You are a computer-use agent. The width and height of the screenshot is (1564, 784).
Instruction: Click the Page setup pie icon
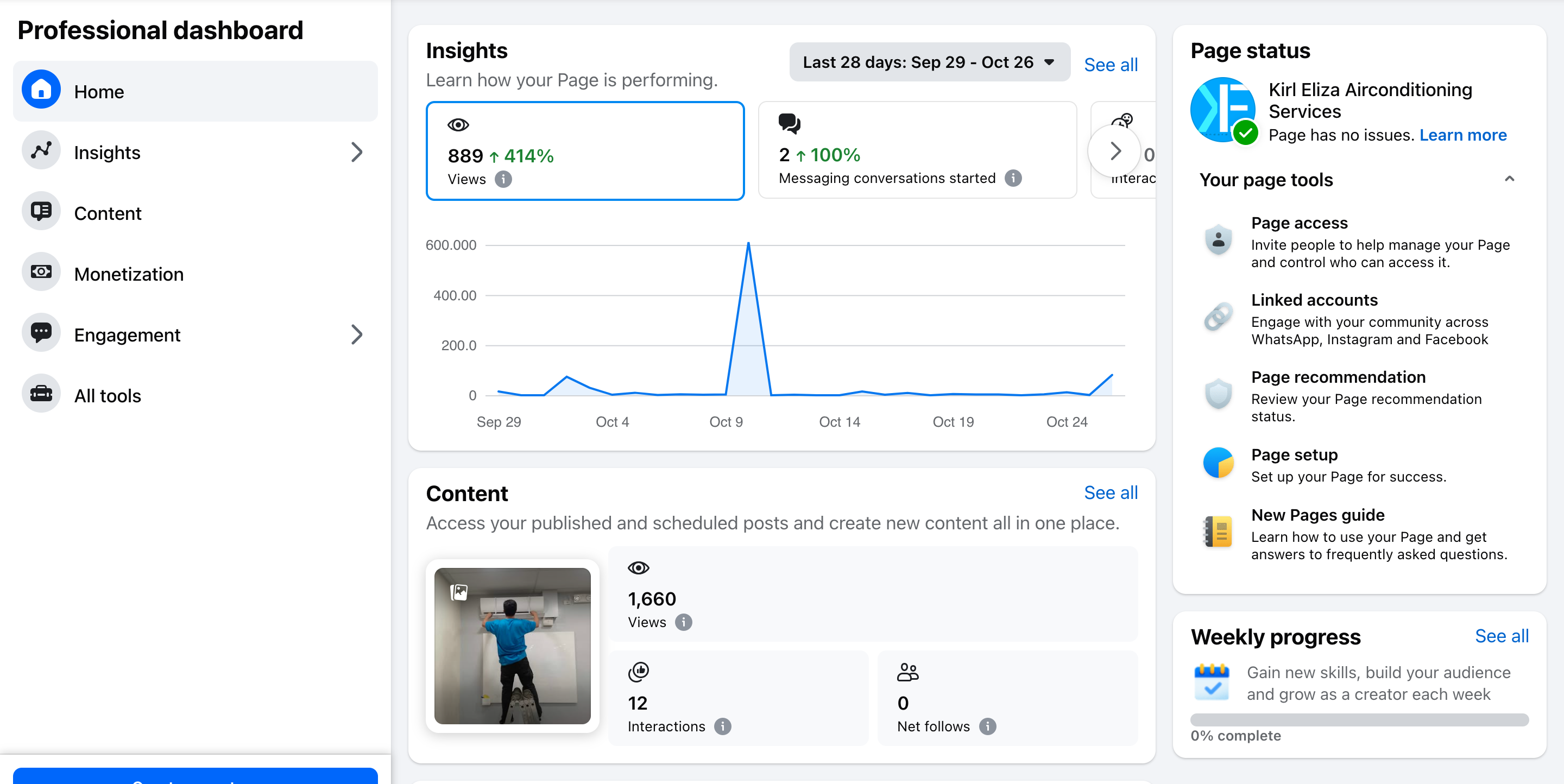point(1218,463)
